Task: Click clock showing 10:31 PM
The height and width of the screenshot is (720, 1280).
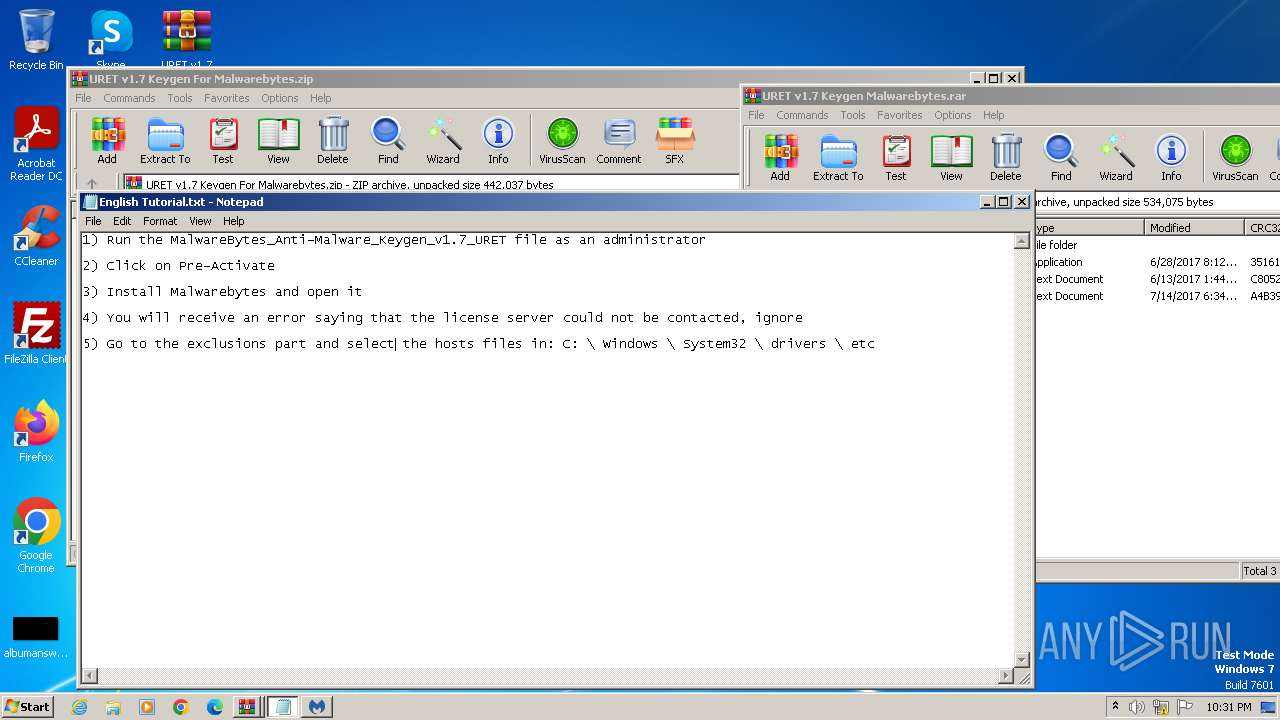Action: coord(1228,707)
